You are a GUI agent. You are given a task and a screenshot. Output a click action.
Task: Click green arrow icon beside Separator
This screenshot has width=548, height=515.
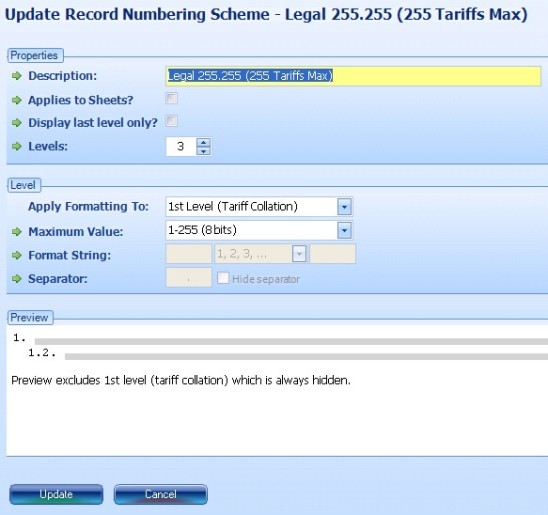(17, 279)
